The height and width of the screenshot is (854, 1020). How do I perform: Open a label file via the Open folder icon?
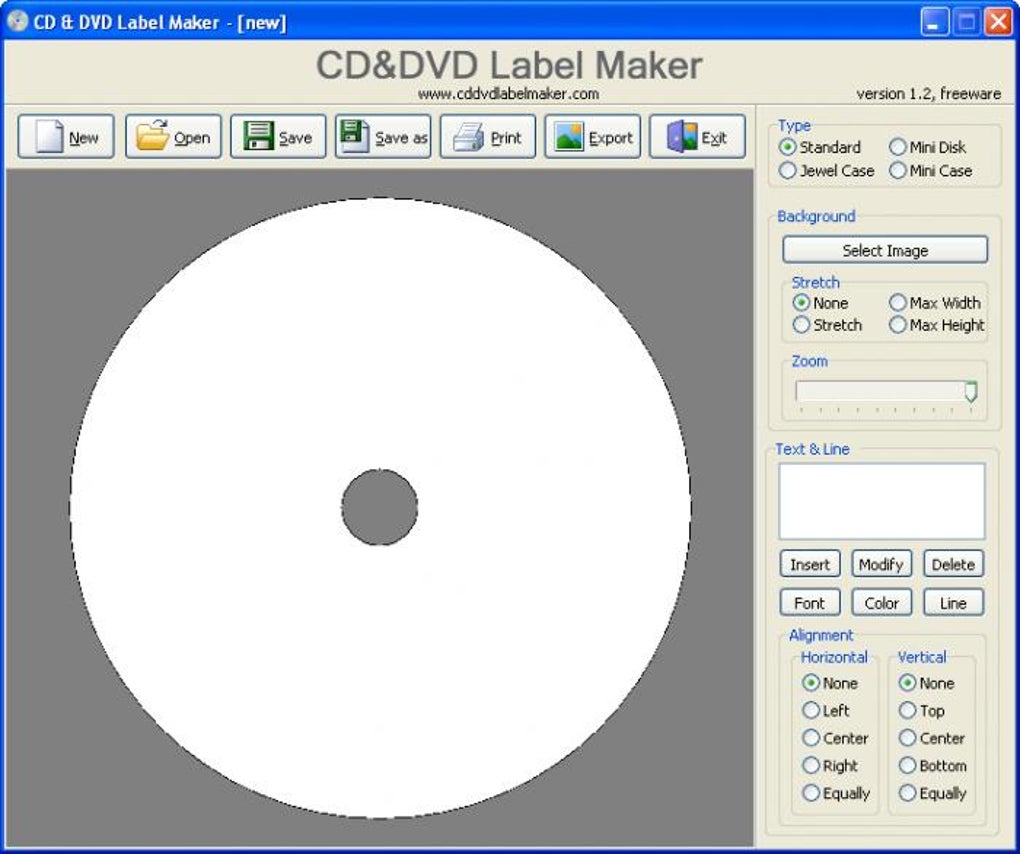(x=152, y=135)
